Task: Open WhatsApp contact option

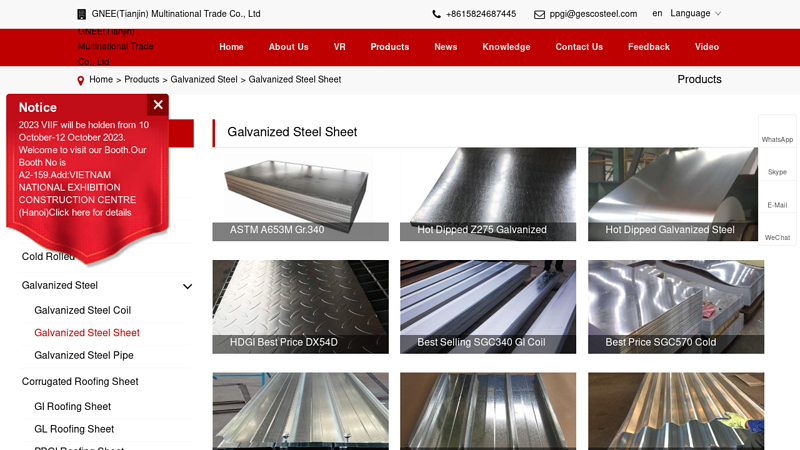Action: click(x=777, y=139)
